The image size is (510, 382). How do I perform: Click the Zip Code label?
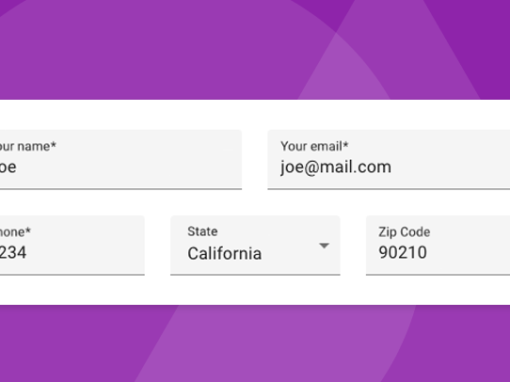[x=404, y=232]
